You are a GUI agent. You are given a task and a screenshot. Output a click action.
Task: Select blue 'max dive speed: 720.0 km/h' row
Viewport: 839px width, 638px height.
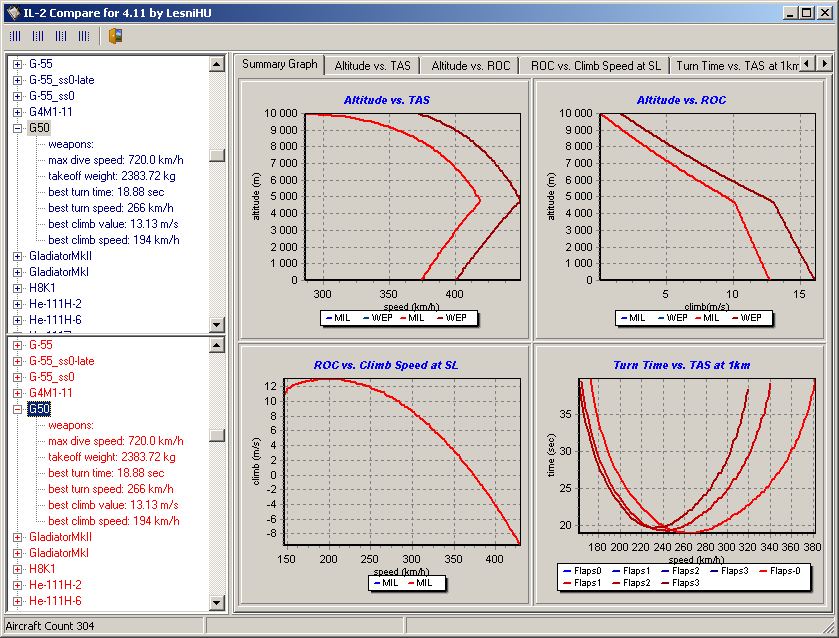tap(116, 161)
